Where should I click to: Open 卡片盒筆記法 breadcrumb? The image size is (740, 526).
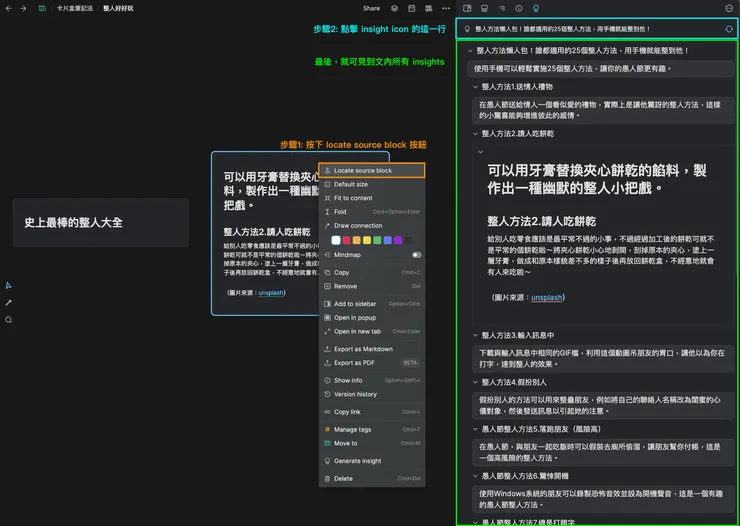pos(75,8)
